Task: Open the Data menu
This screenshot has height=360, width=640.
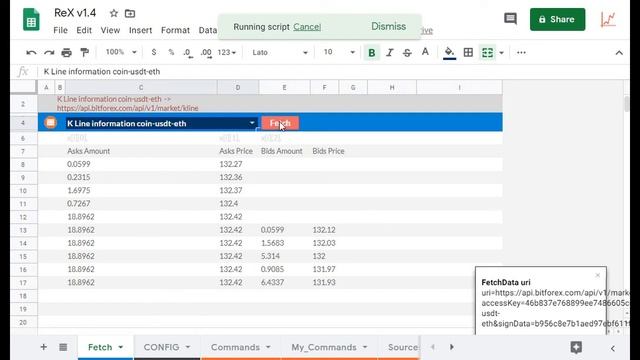Action: pyautogui.click(x=208, y=30)
